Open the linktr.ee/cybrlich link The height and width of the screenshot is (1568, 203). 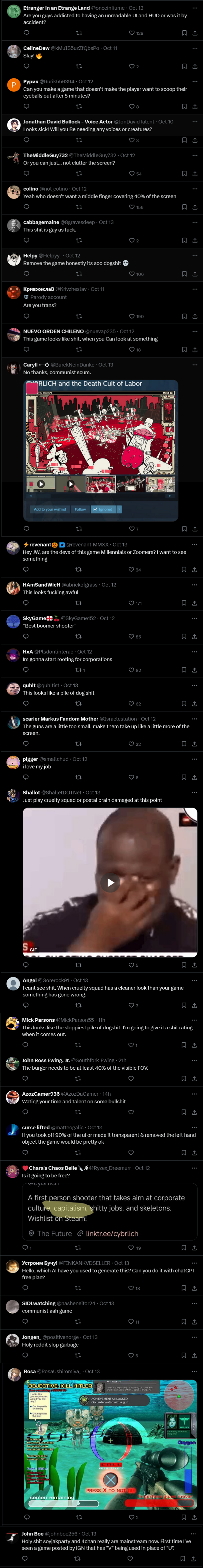[x=112, y=1233]
